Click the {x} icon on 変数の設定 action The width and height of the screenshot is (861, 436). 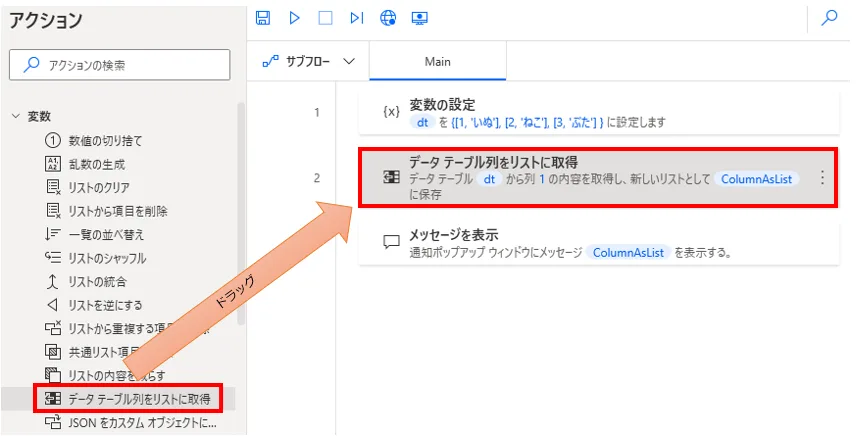coord(392,112)
